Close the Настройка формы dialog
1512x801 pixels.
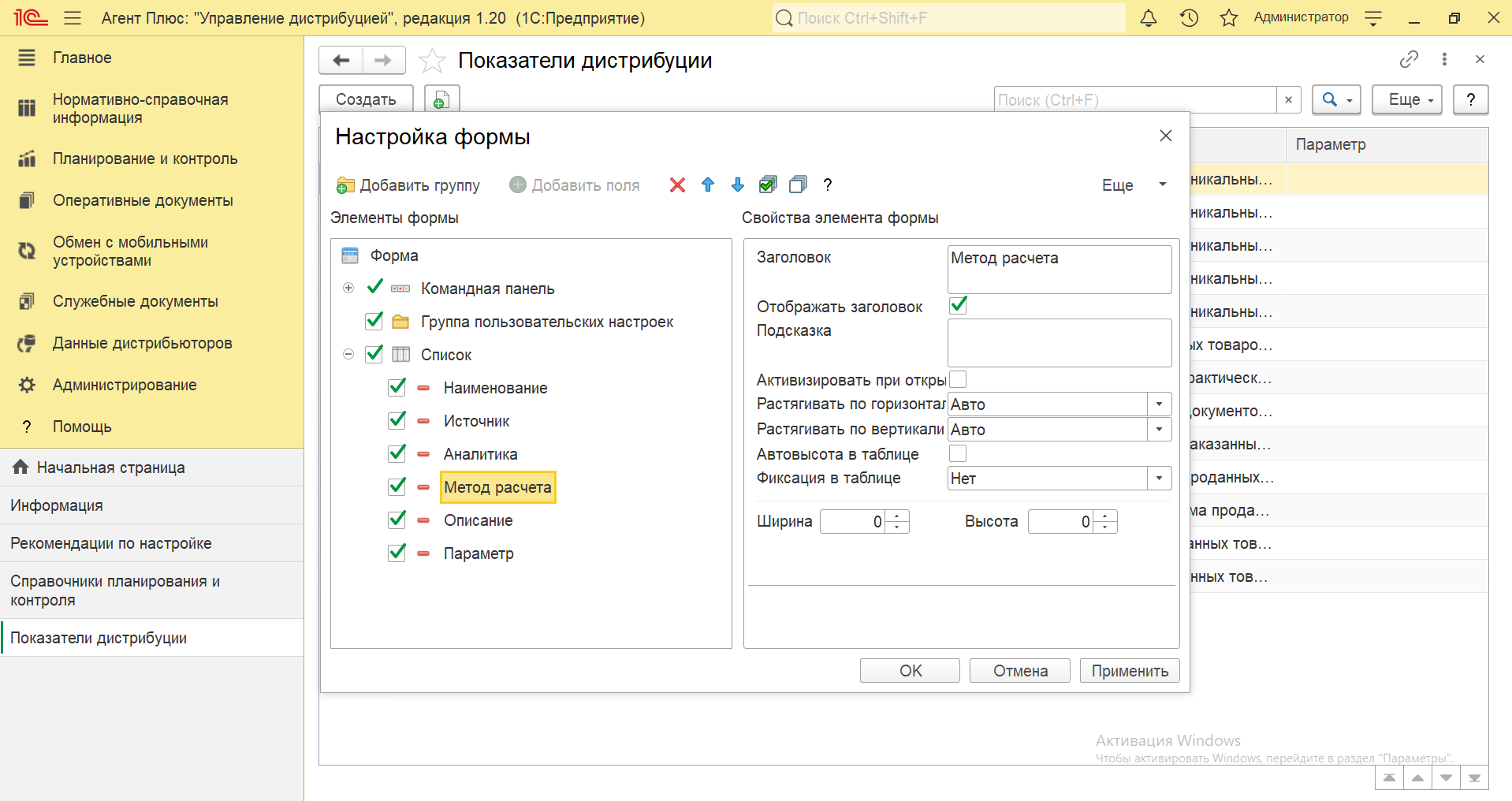(x=1166, y=136)
